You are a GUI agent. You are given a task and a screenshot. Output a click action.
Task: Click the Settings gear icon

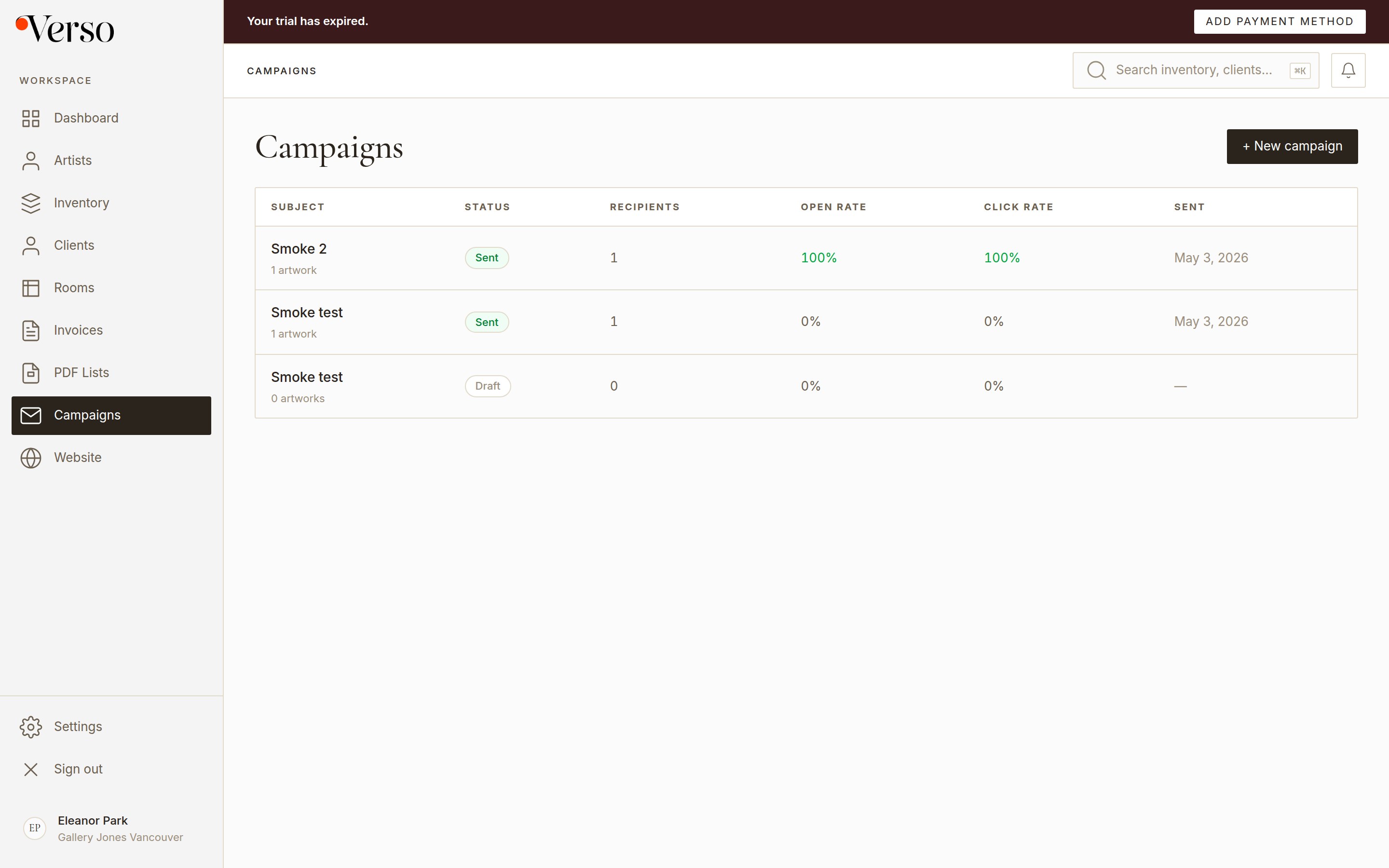tap(30, 727)
